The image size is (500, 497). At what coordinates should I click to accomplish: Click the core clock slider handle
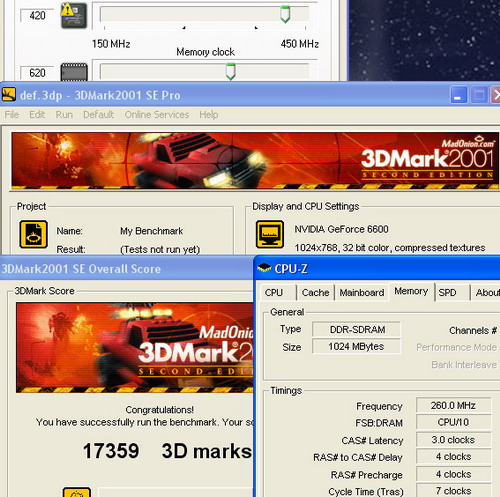[285, 14]
